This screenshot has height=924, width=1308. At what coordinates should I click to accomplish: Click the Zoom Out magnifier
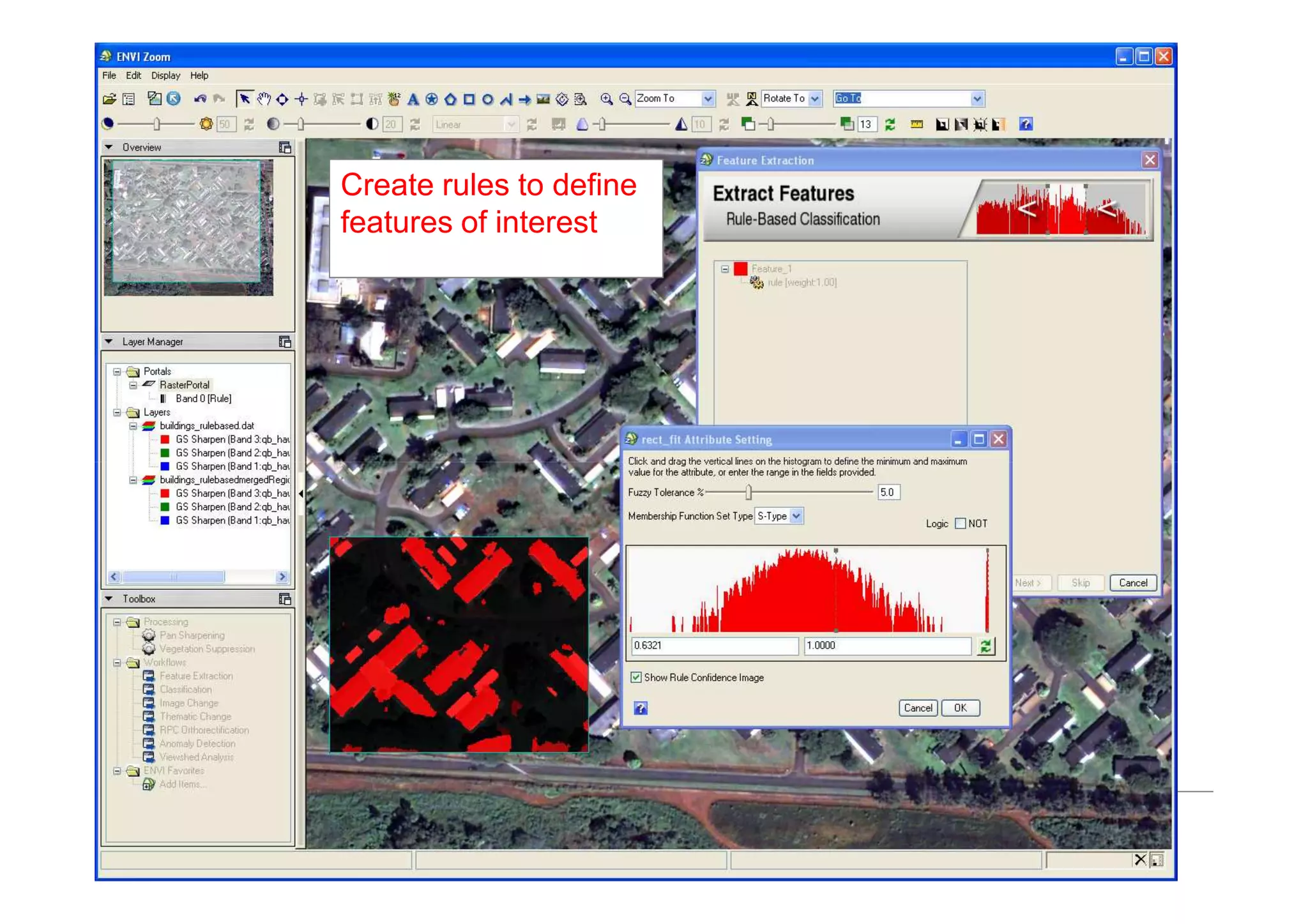625,99
